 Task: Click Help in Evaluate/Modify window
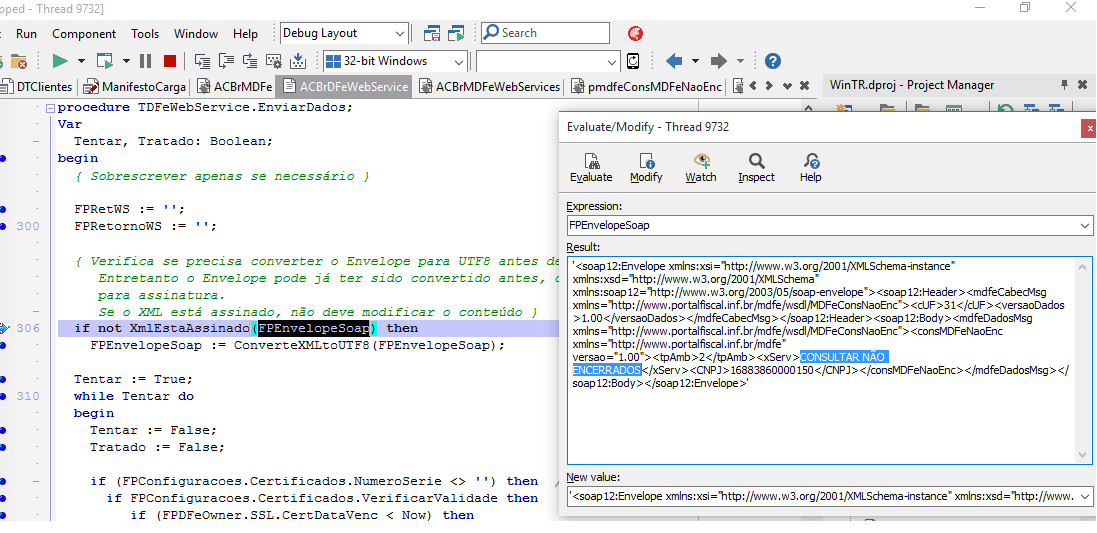810,168
